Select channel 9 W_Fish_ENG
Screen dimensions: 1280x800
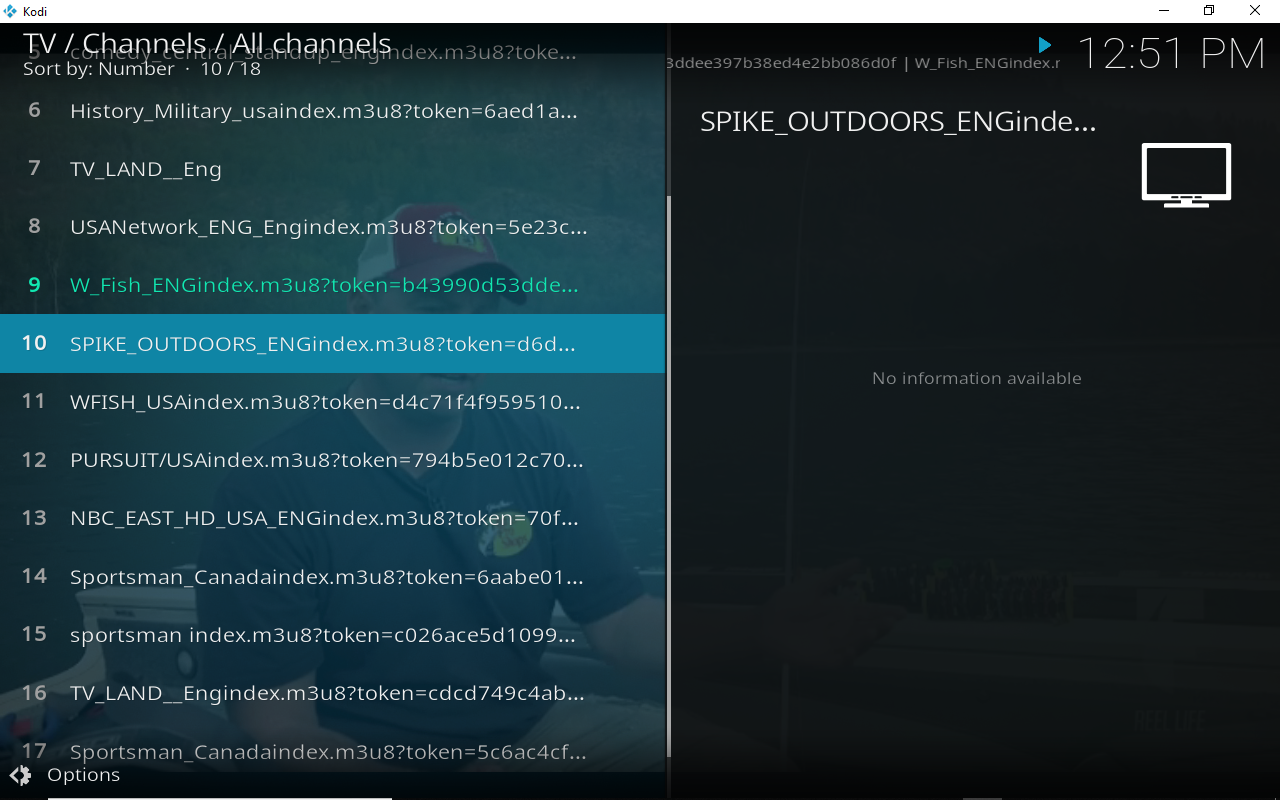tap(332, 285)
